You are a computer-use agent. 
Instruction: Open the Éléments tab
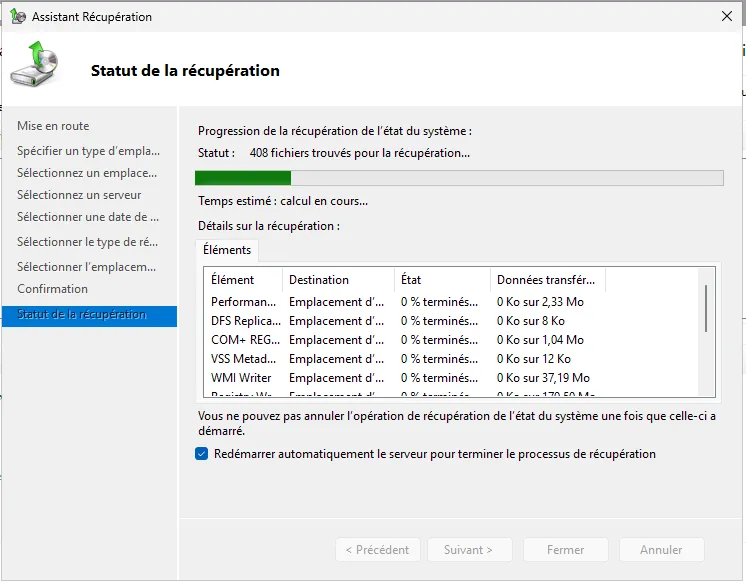coord(227,250)
